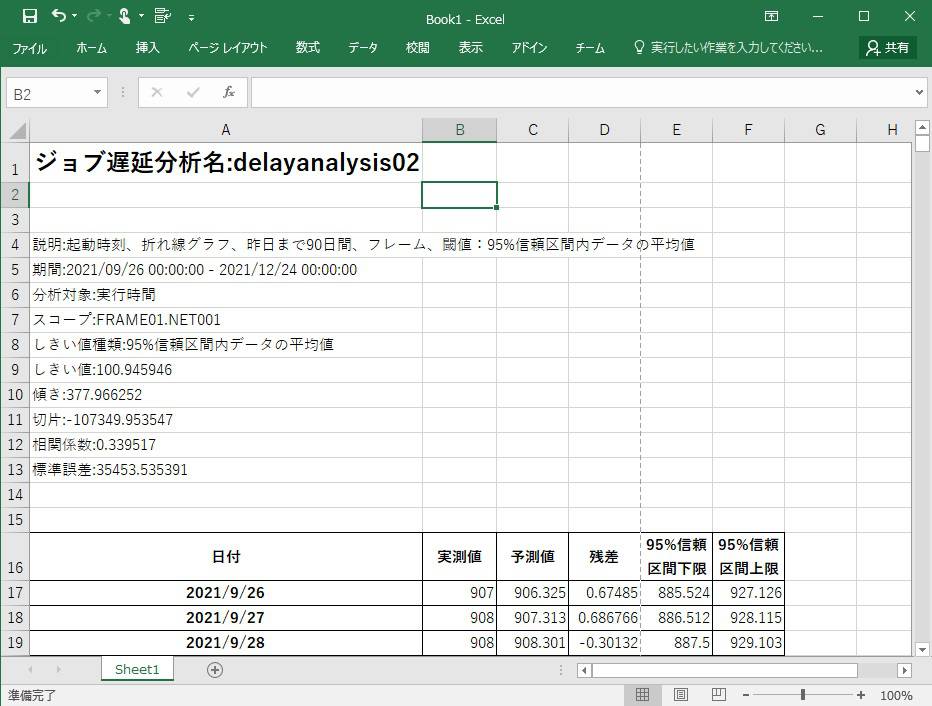Open the 表示 (View) tab
932x706 pixels.
(471, 48)
